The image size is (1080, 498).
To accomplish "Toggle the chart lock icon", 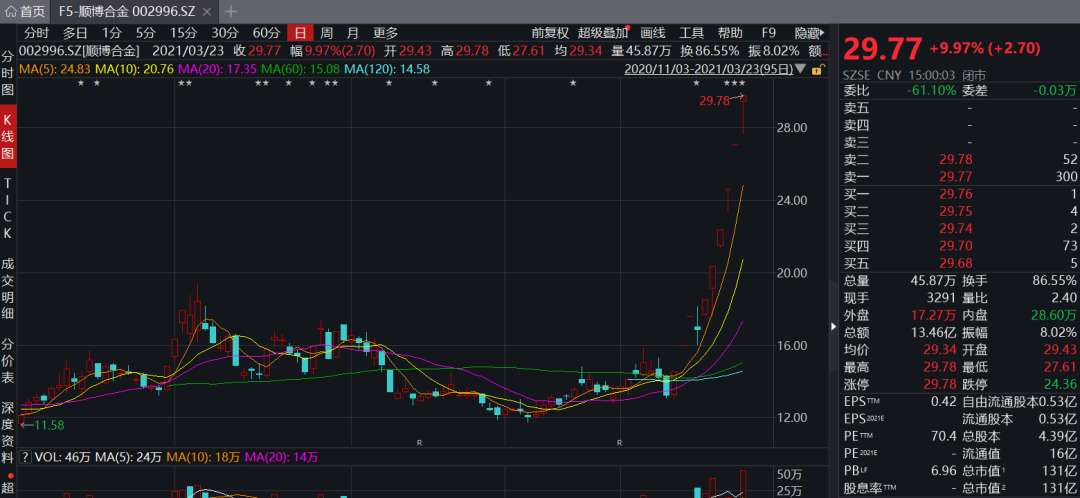I will (817, 69).
